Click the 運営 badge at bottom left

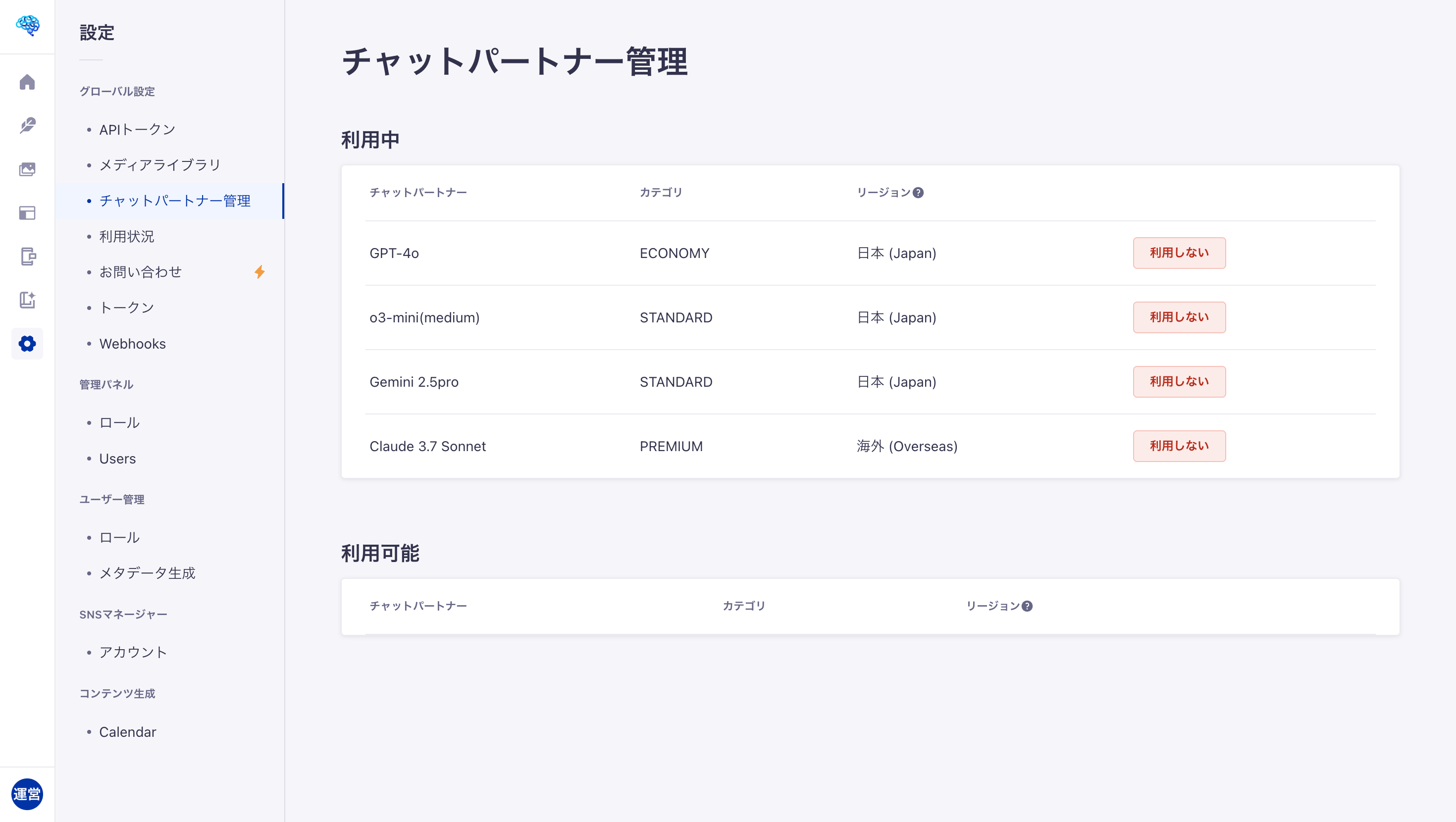(x=27, y=794)
